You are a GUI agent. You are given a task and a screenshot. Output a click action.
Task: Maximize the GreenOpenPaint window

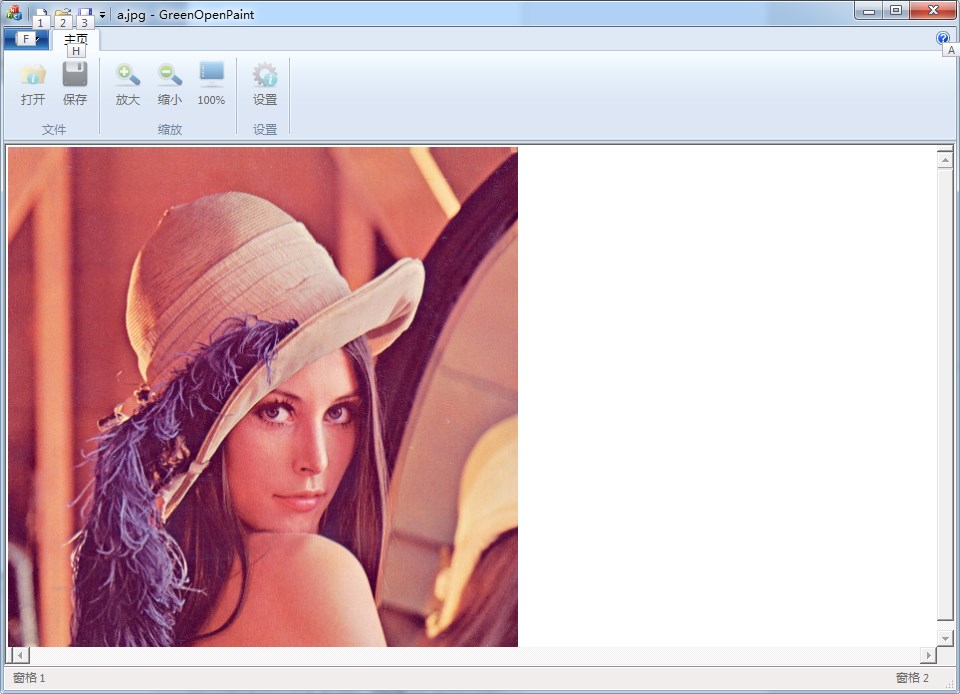coord(896,11)
